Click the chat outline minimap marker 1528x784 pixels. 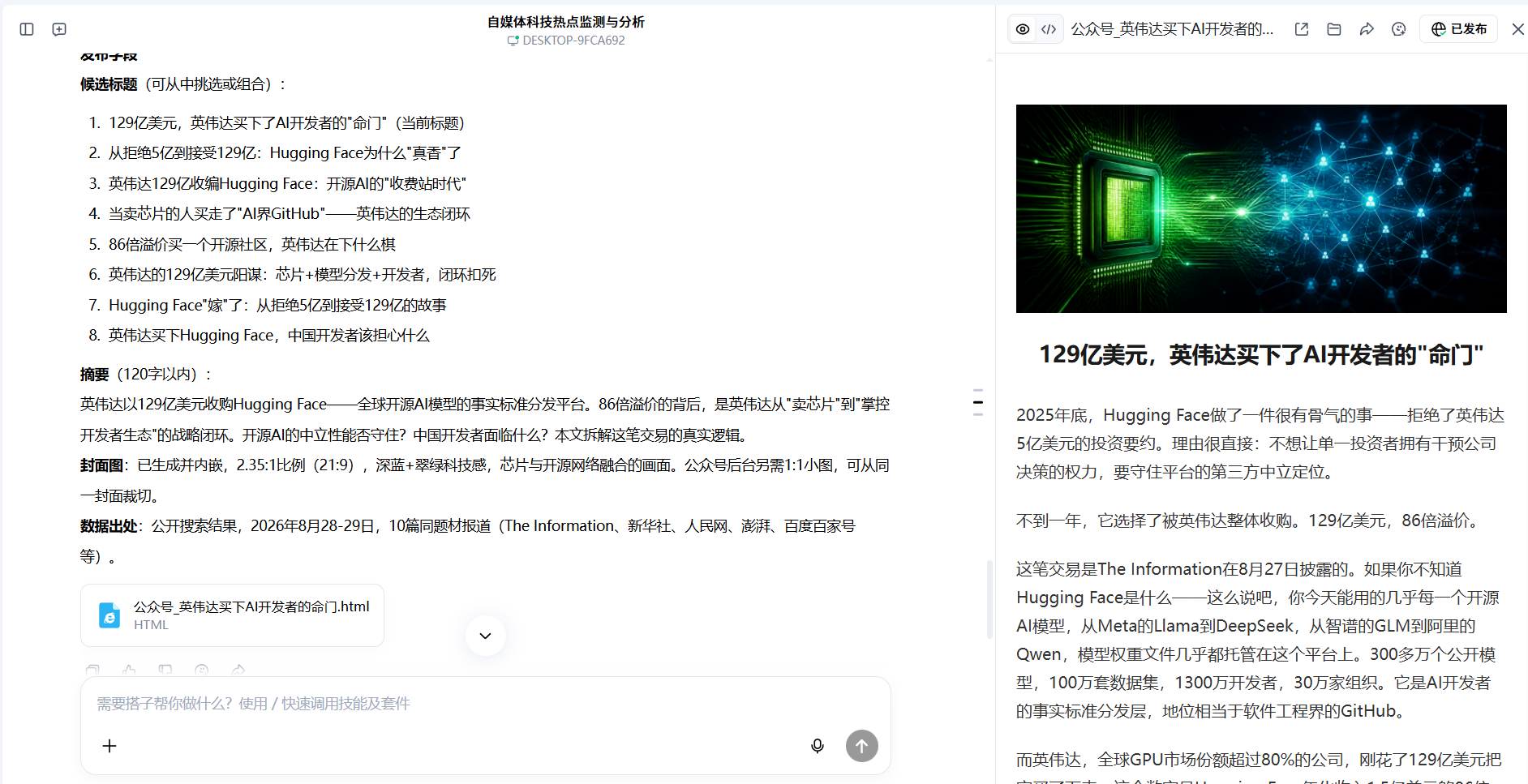point(978,402)
